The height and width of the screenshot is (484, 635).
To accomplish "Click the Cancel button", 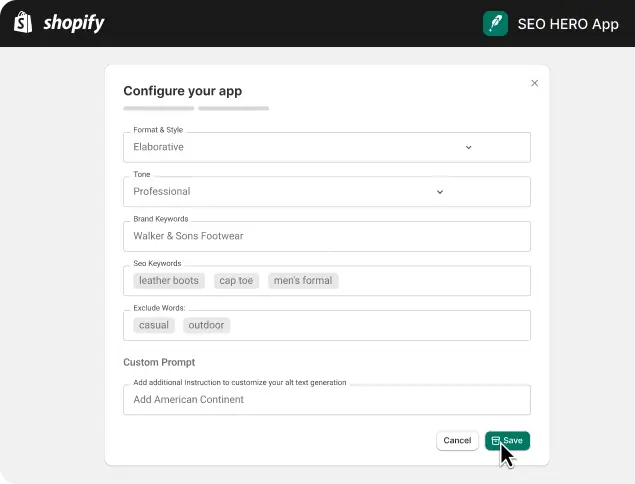I will (457, 440).
